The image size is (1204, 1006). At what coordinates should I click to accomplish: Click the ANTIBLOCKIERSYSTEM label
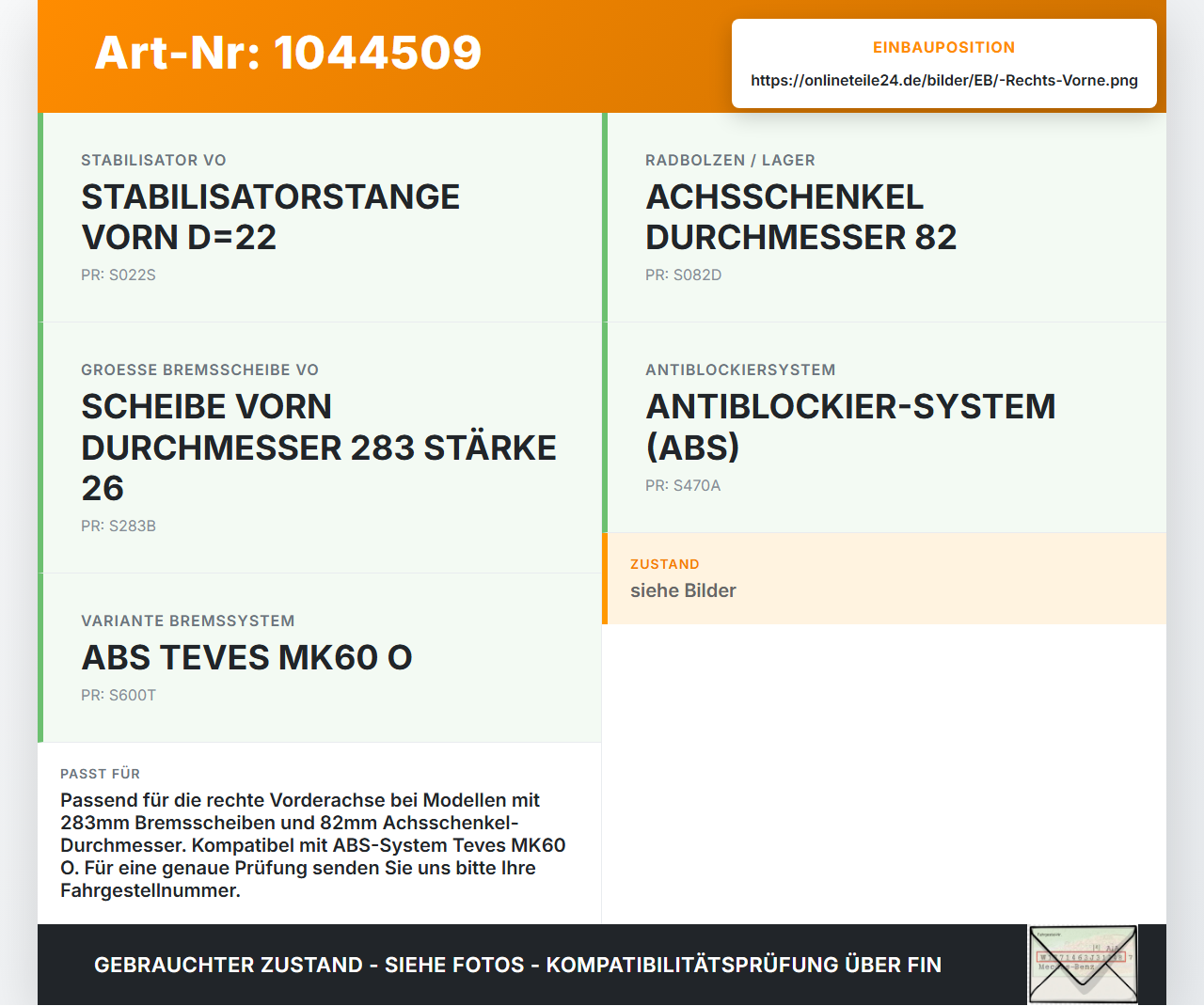pos(740,370)
